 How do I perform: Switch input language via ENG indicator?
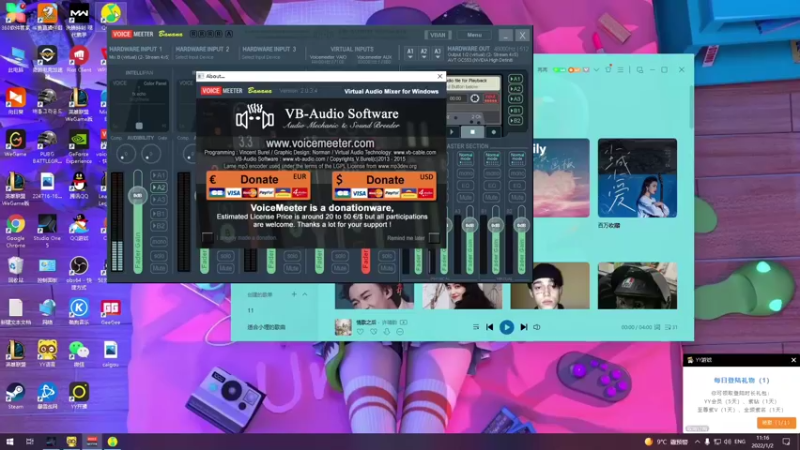point(740,441)
